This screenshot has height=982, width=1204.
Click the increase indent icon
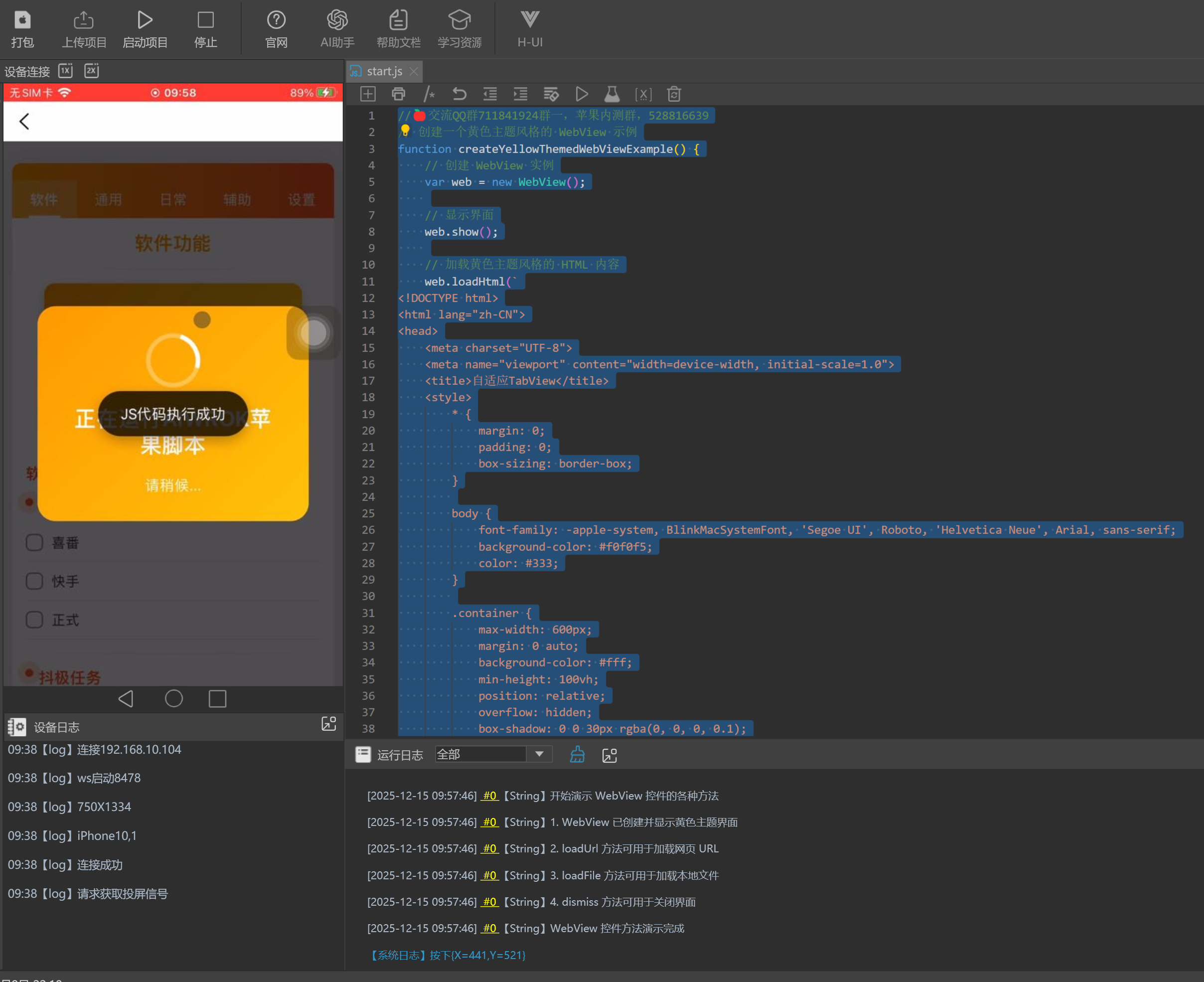click(520, 94)
